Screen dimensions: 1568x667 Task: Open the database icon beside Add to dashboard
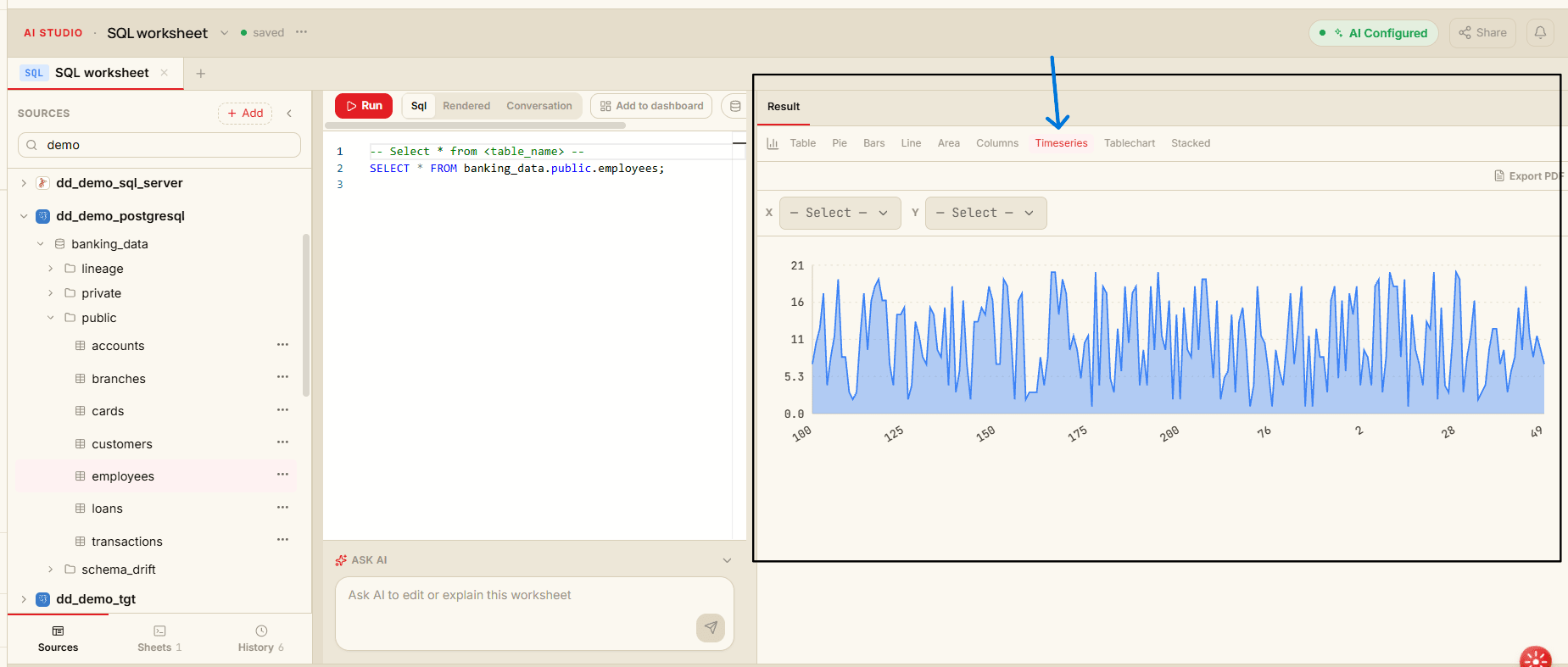point(735,106)
